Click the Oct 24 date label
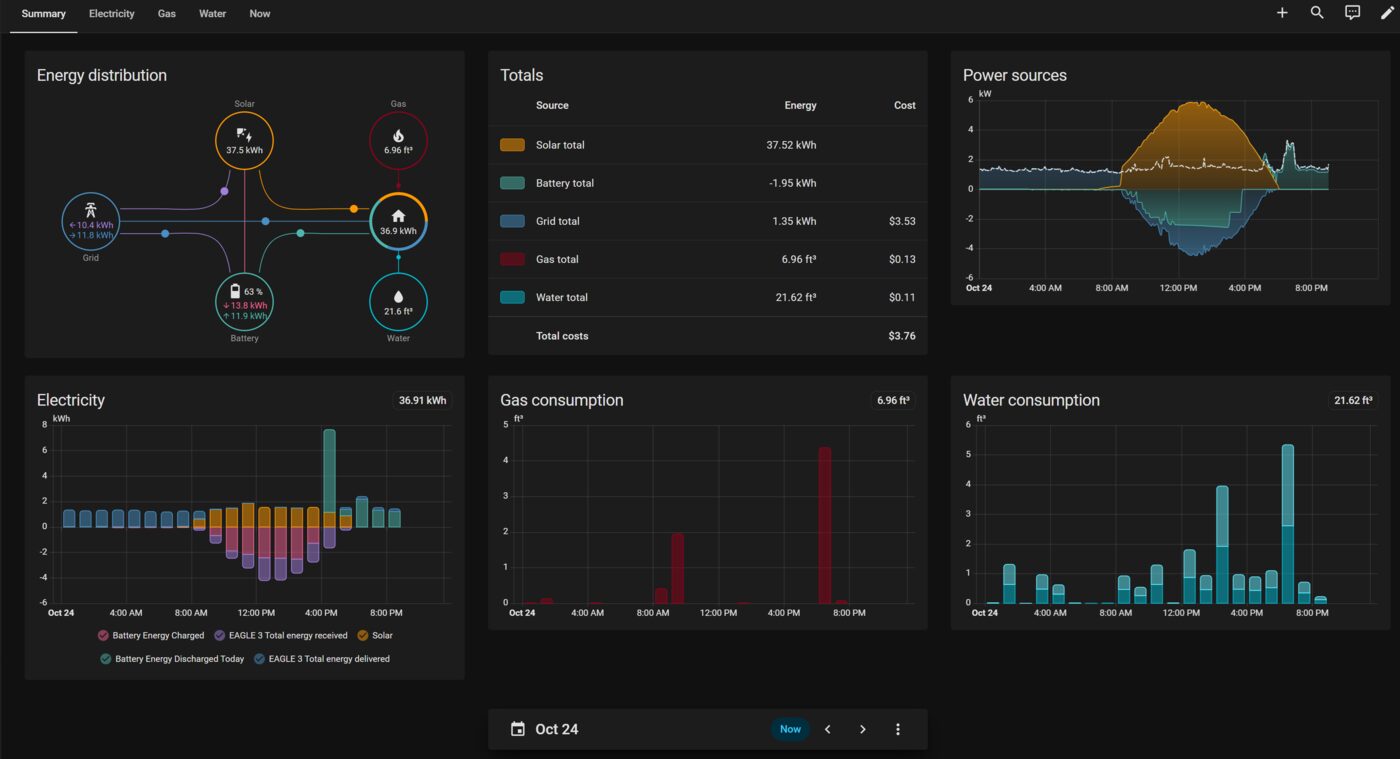Viewport: 1400px width, 759px height. (x=556, y=729)
